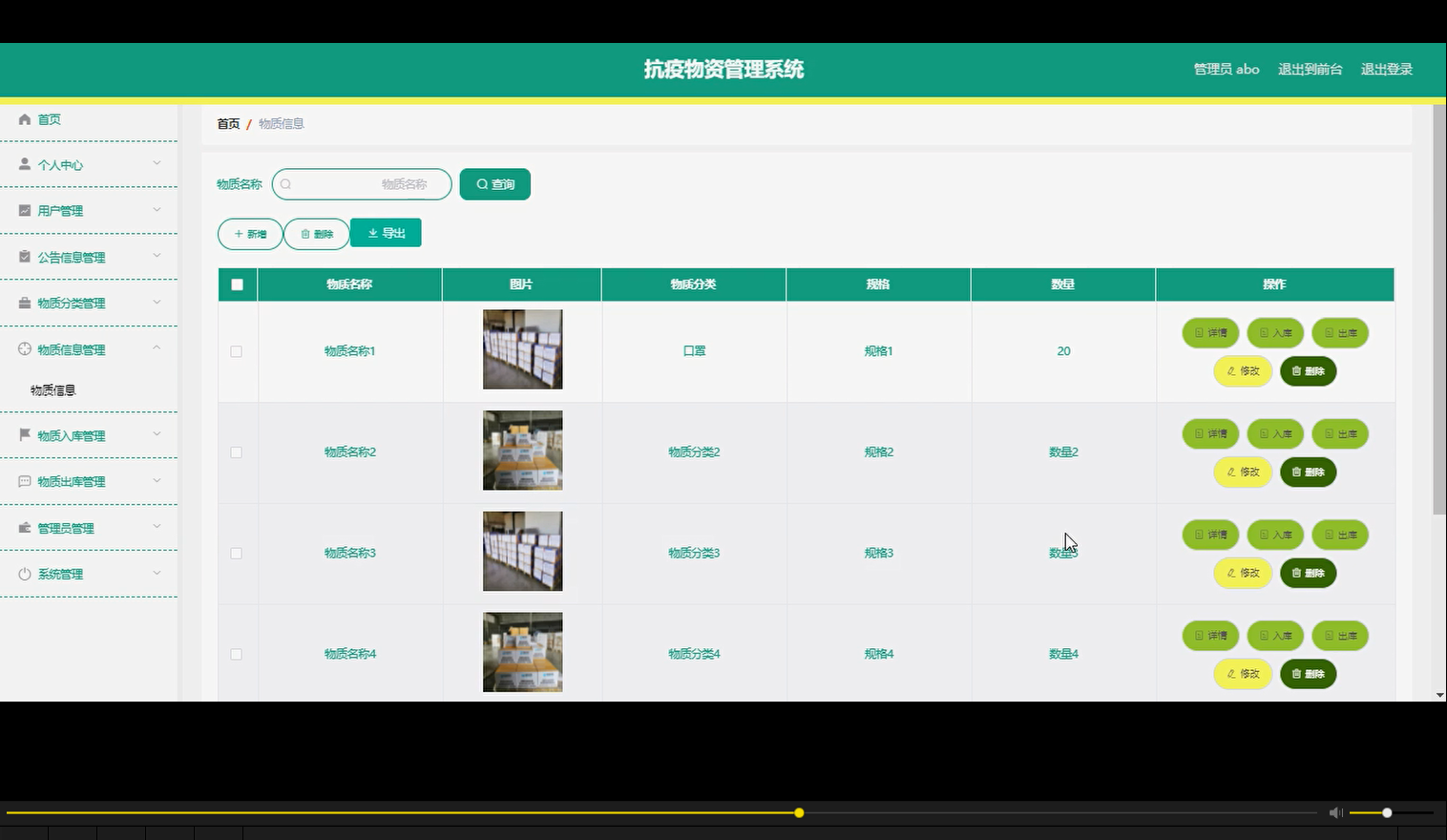Click the power icon for 系统管理

tap(25, 574)
